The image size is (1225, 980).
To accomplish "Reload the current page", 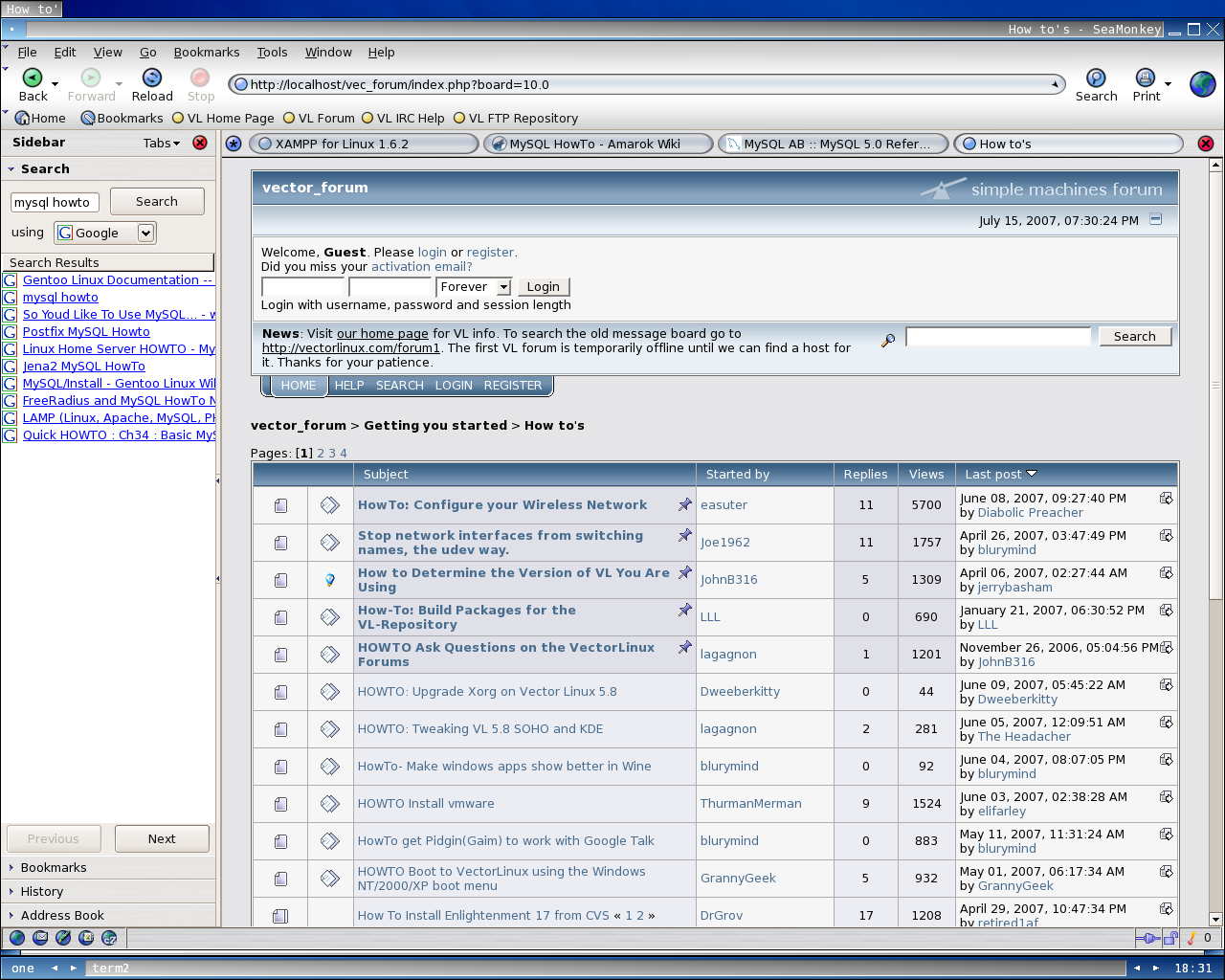I will pos(152,84).
